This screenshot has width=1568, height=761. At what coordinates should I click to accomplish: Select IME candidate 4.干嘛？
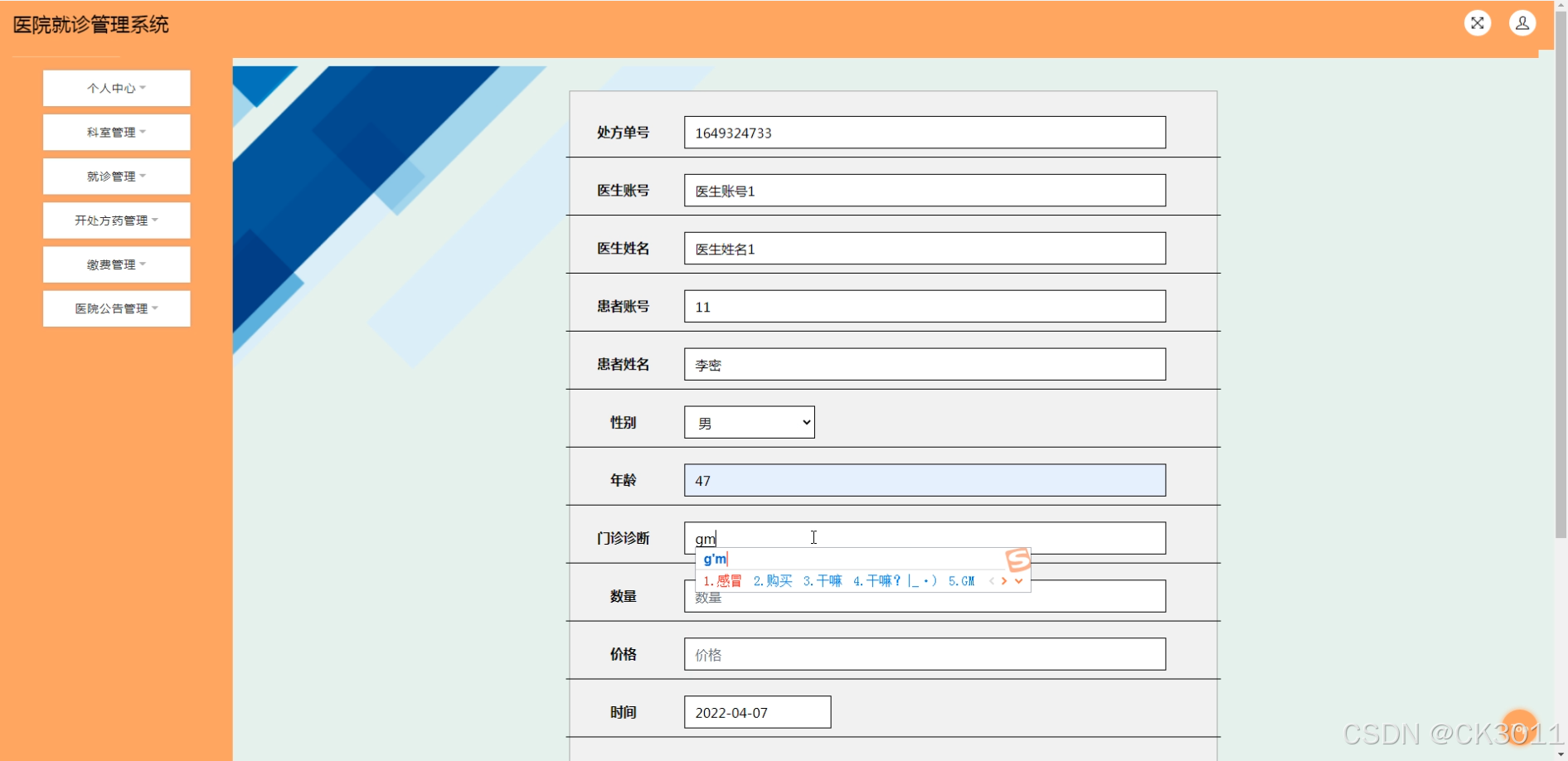[x=895, y=581]
